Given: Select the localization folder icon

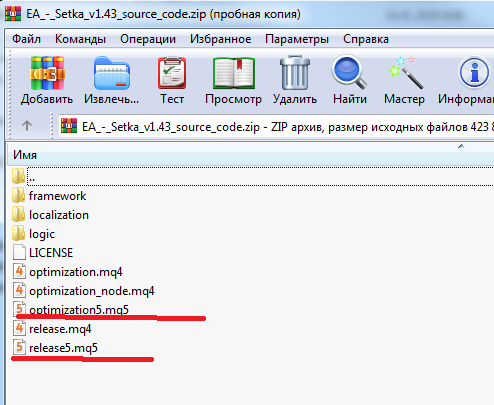Looking at the screenshot, I should pos(19,214).
